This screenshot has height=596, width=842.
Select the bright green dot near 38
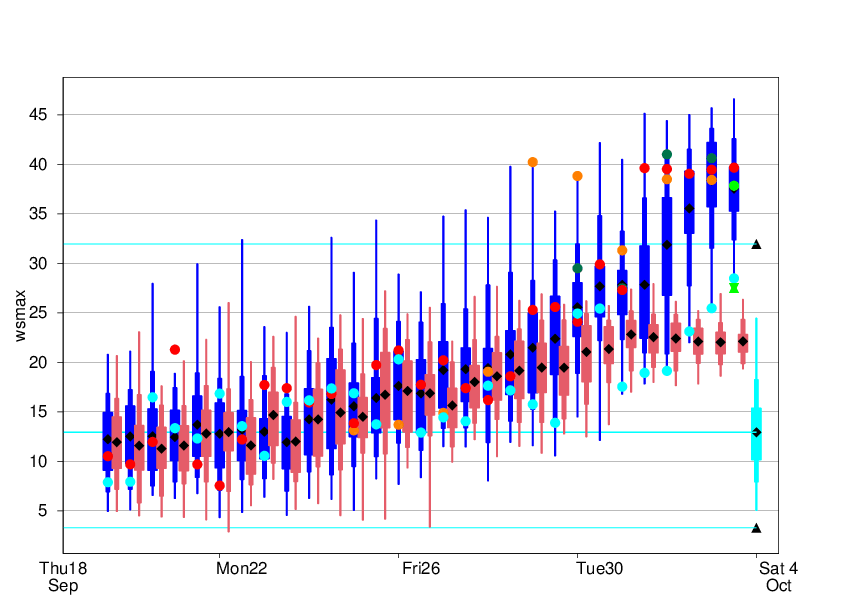tap(734, 186)
